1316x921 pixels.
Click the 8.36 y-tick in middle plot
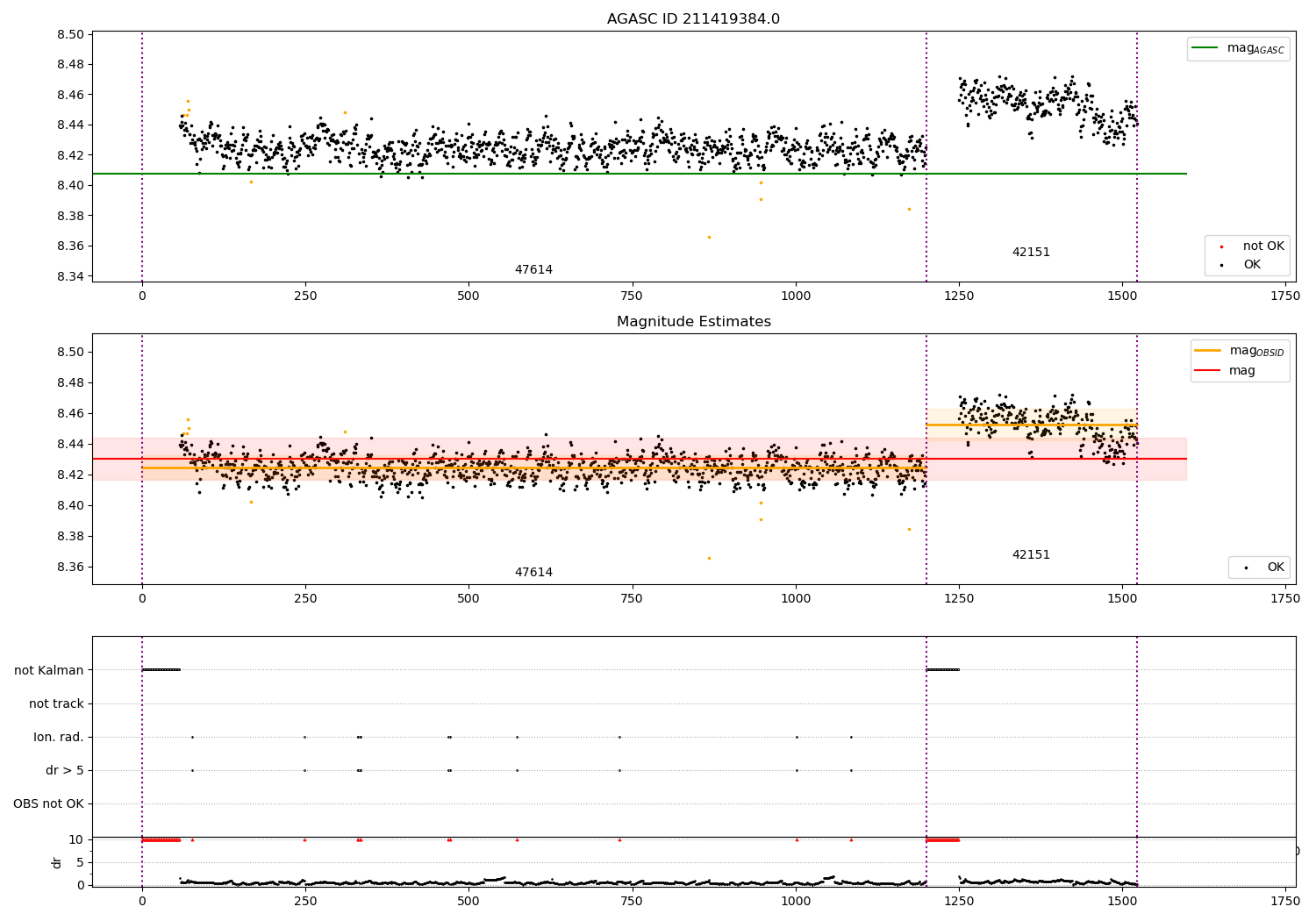69,568
